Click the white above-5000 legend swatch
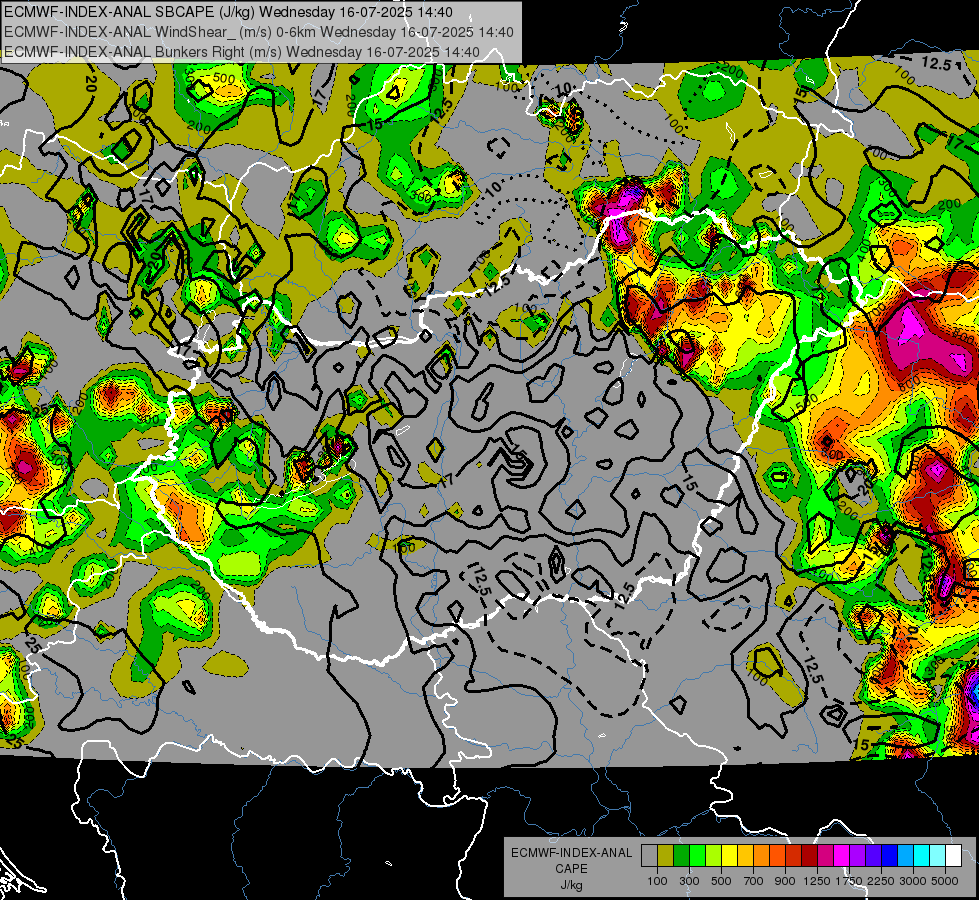979x900 pixels. (x=954, y=856)
